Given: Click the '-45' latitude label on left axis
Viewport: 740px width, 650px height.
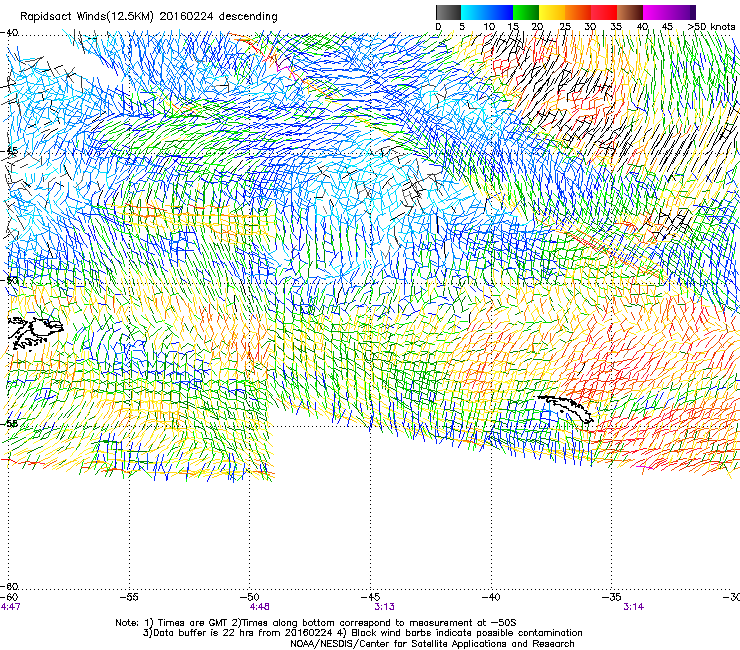Looking at the screenshot, I should coord(9,151).
